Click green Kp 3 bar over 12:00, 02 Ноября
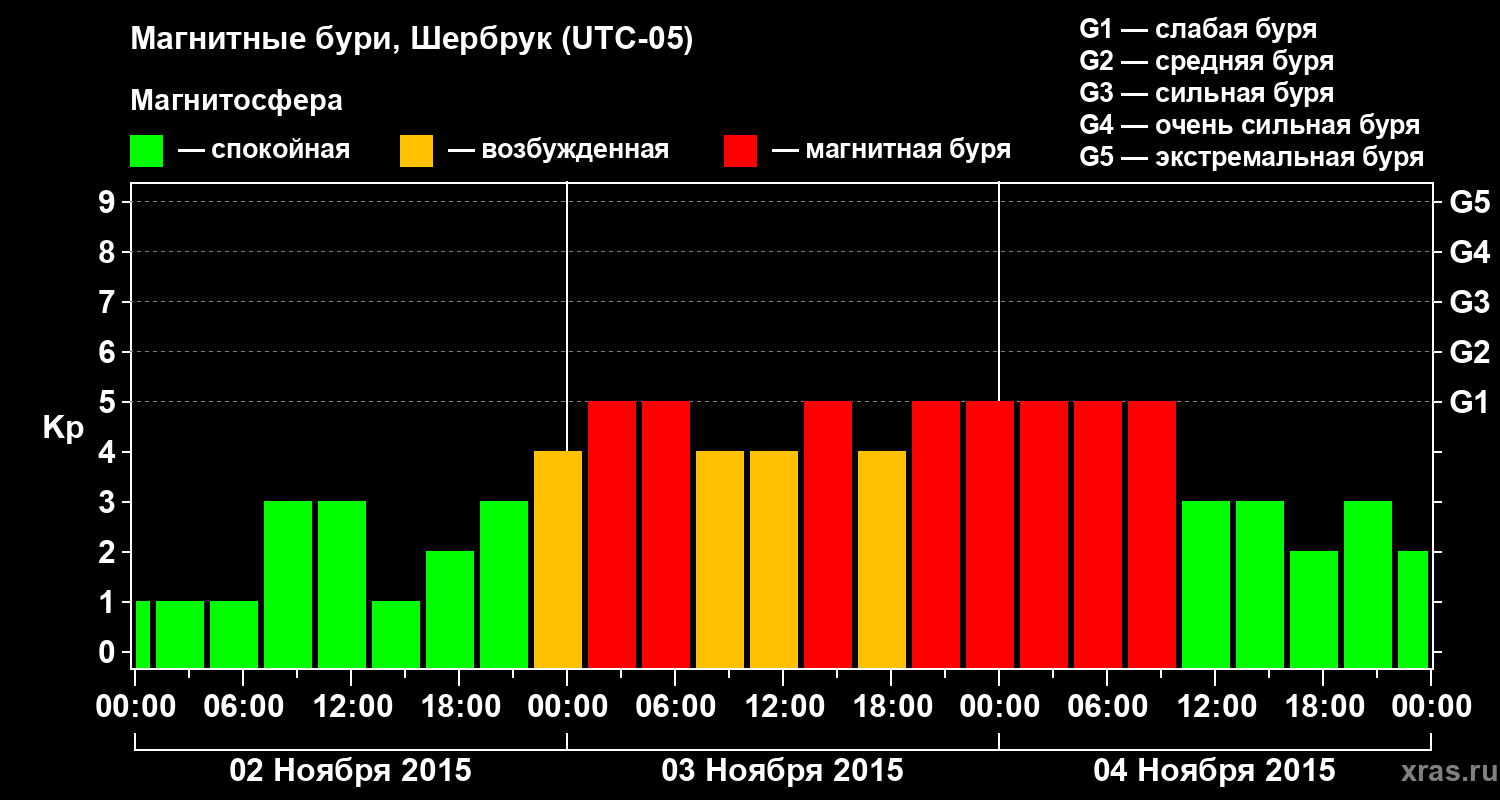The width and height of the screenshot is (1500, 800). 342,584
